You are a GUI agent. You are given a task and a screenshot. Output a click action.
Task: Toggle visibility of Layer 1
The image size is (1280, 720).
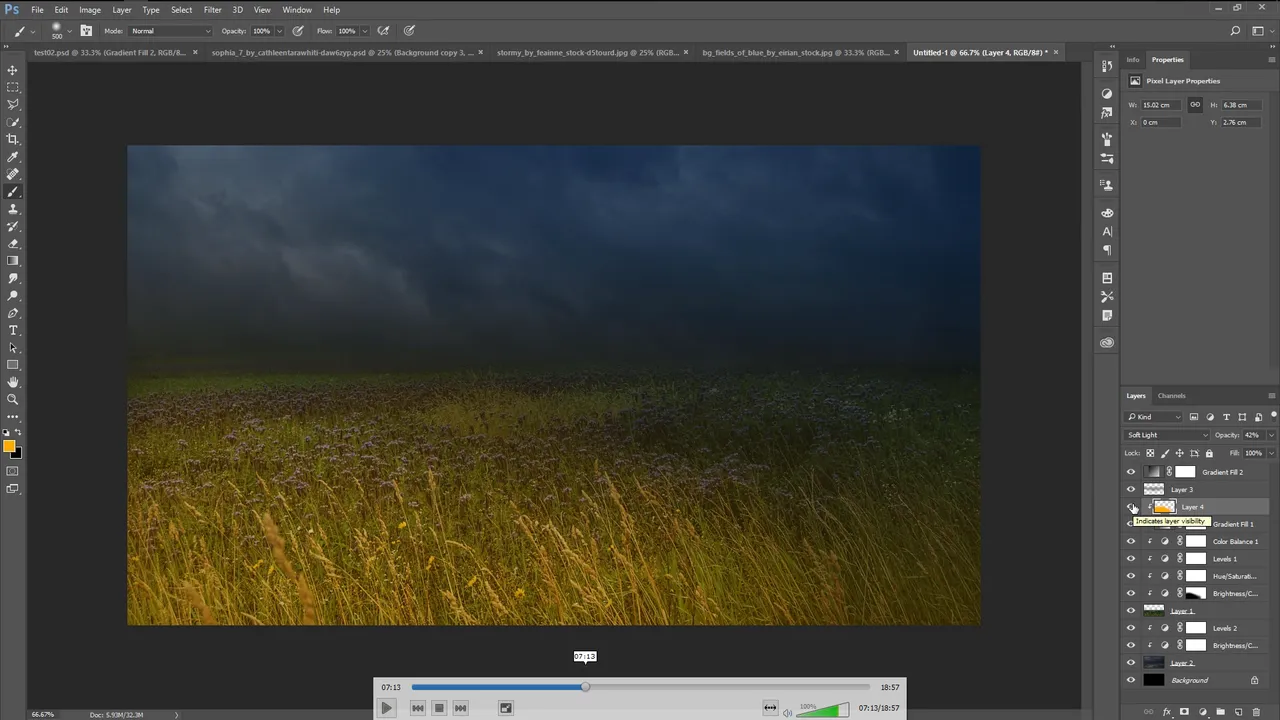(1131, 610)
